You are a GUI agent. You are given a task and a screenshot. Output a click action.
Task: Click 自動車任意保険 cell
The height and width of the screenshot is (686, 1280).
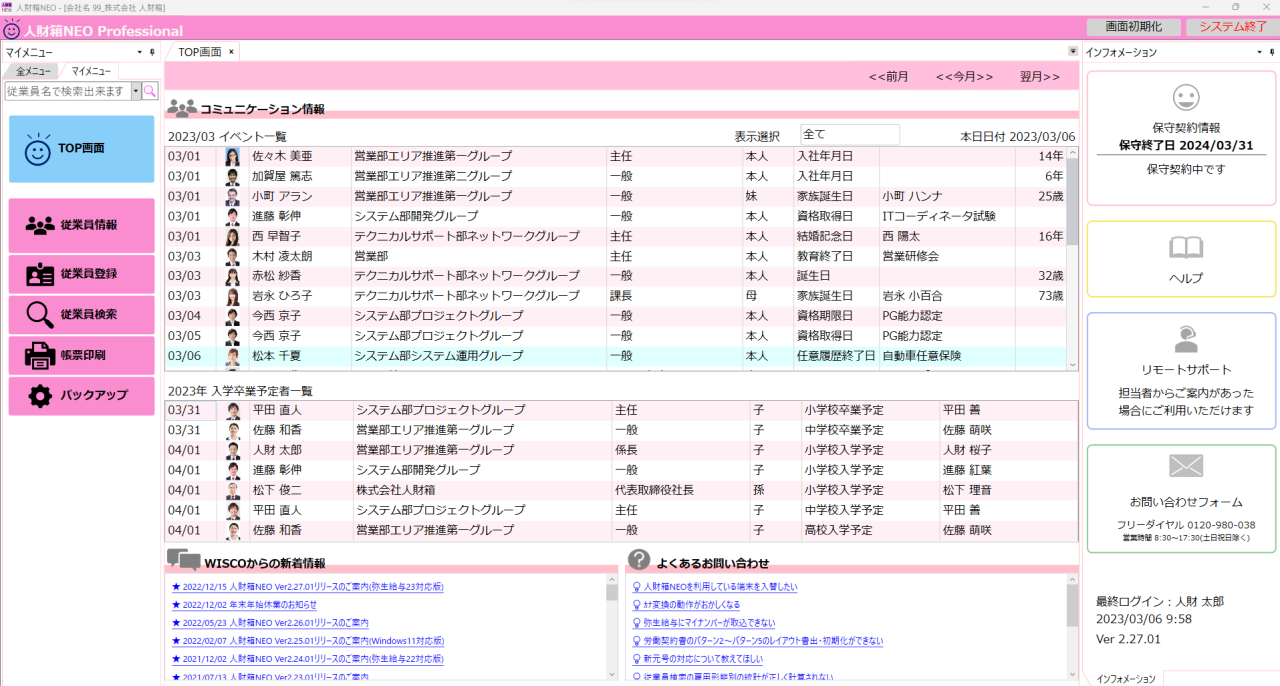[x=947, y=356]
